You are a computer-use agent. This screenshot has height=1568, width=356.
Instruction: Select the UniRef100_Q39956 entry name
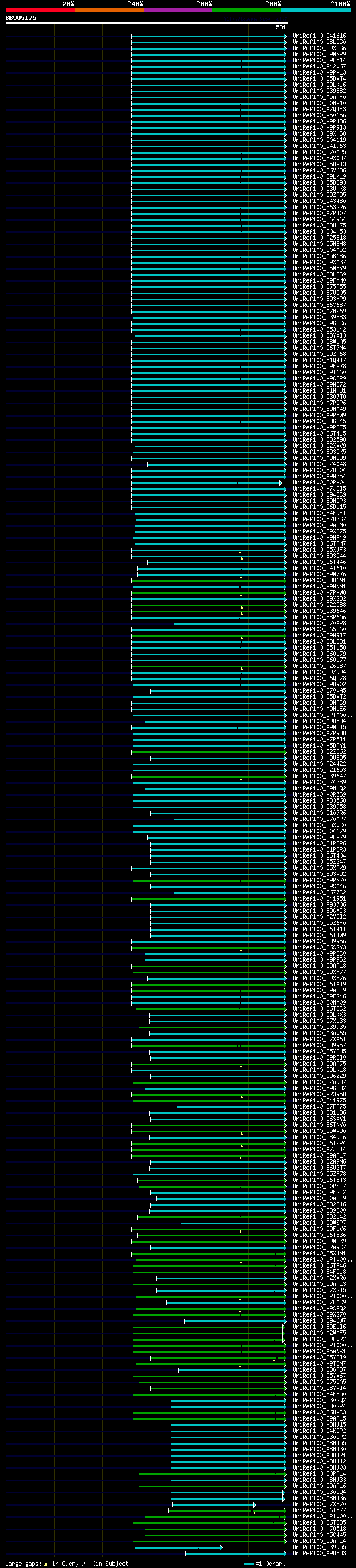click(x=319, y=941)
